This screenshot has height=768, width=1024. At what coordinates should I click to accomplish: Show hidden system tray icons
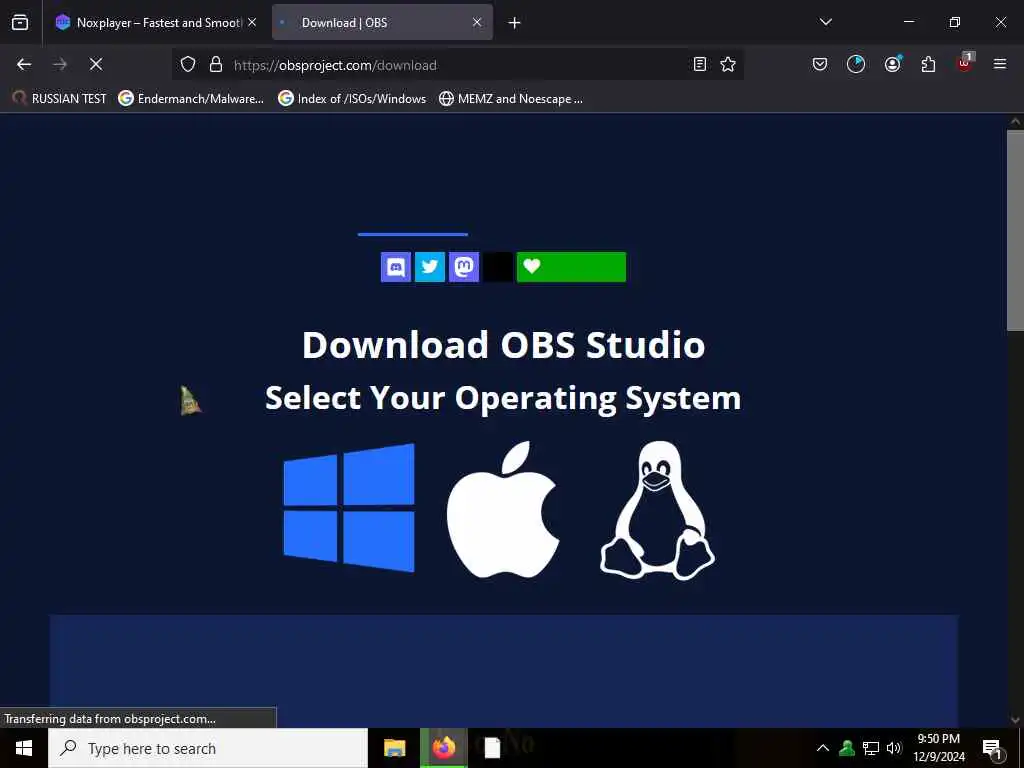coord(823,748)
